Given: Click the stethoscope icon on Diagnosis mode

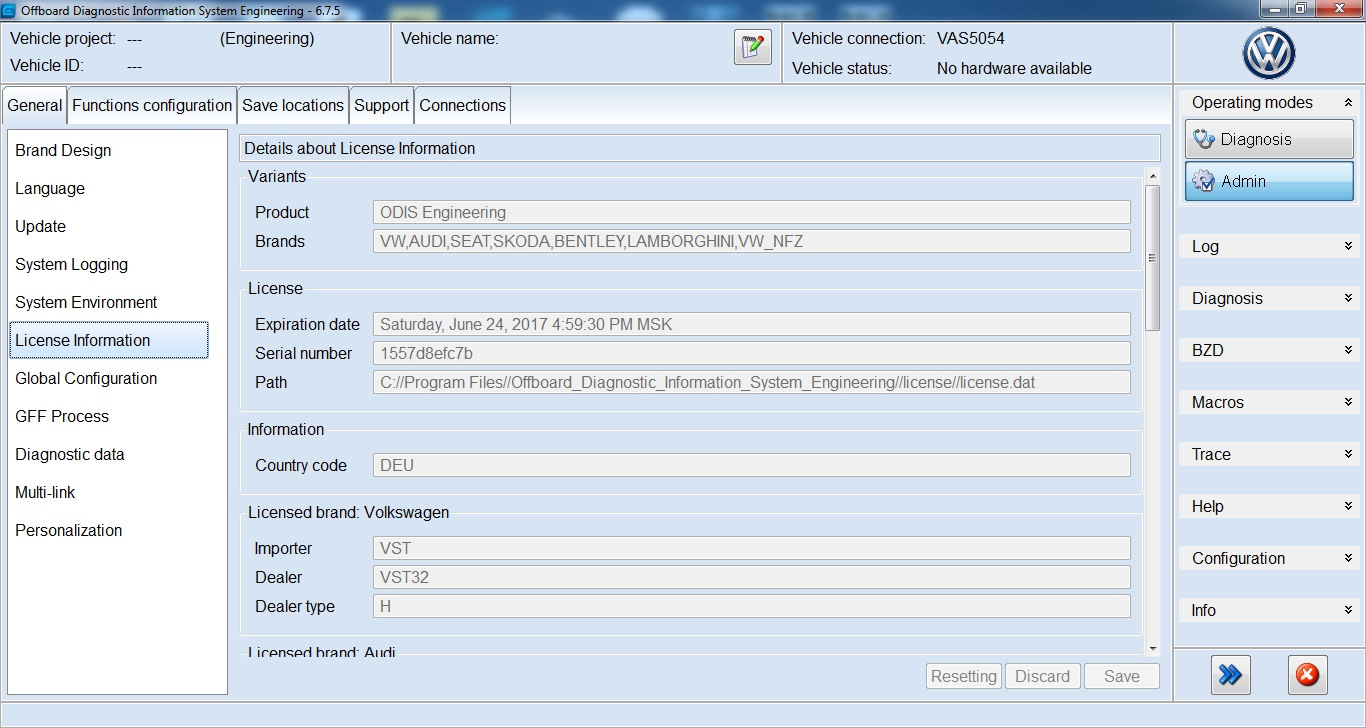Looking at the screenshot, I should click(x=1204, y=139).
